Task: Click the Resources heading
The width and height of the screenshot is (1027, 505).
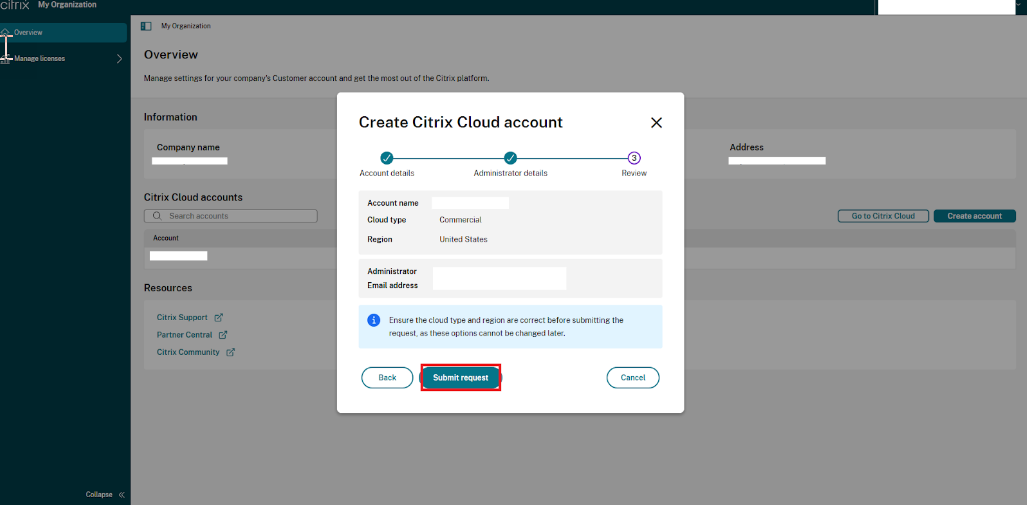Action: click(x=168, y=288)
